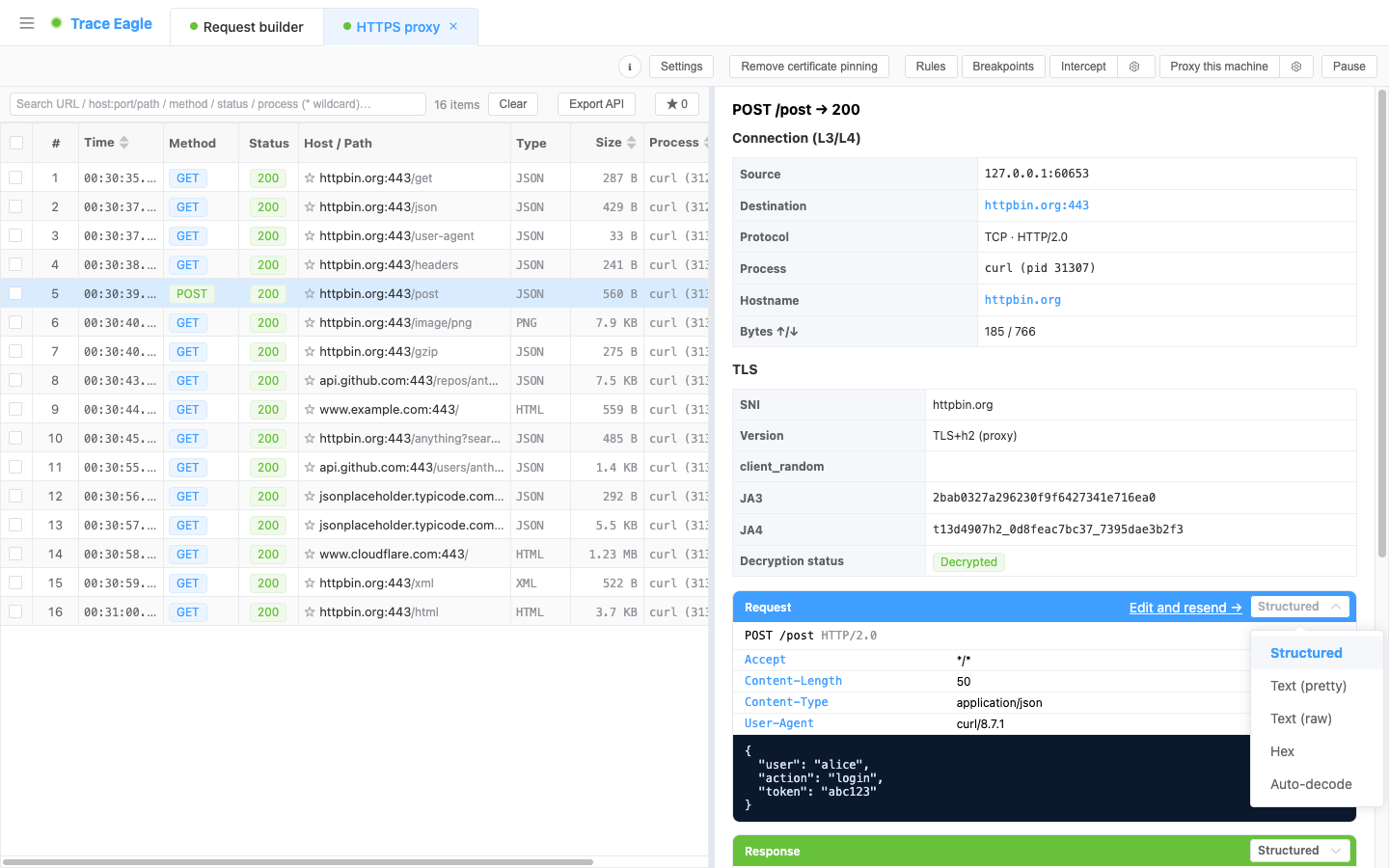
Task: Star the www.example.com:443 request
Action: pyautogui.click(x=310, y=409)
